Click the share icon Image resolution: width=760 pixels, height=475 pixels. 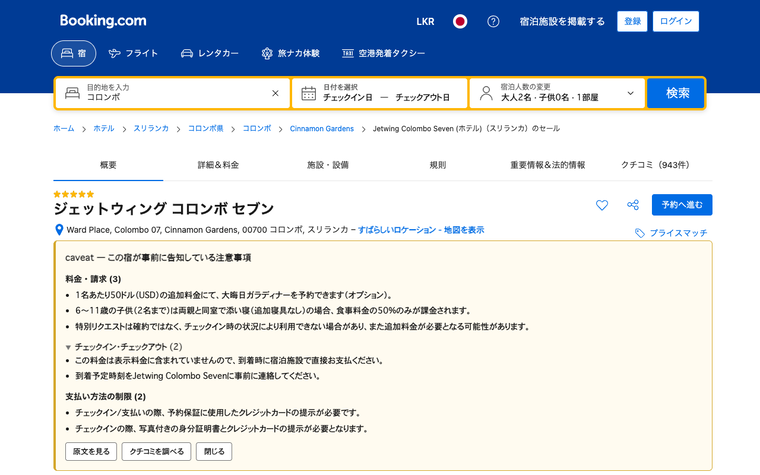(x=633, y=205)
